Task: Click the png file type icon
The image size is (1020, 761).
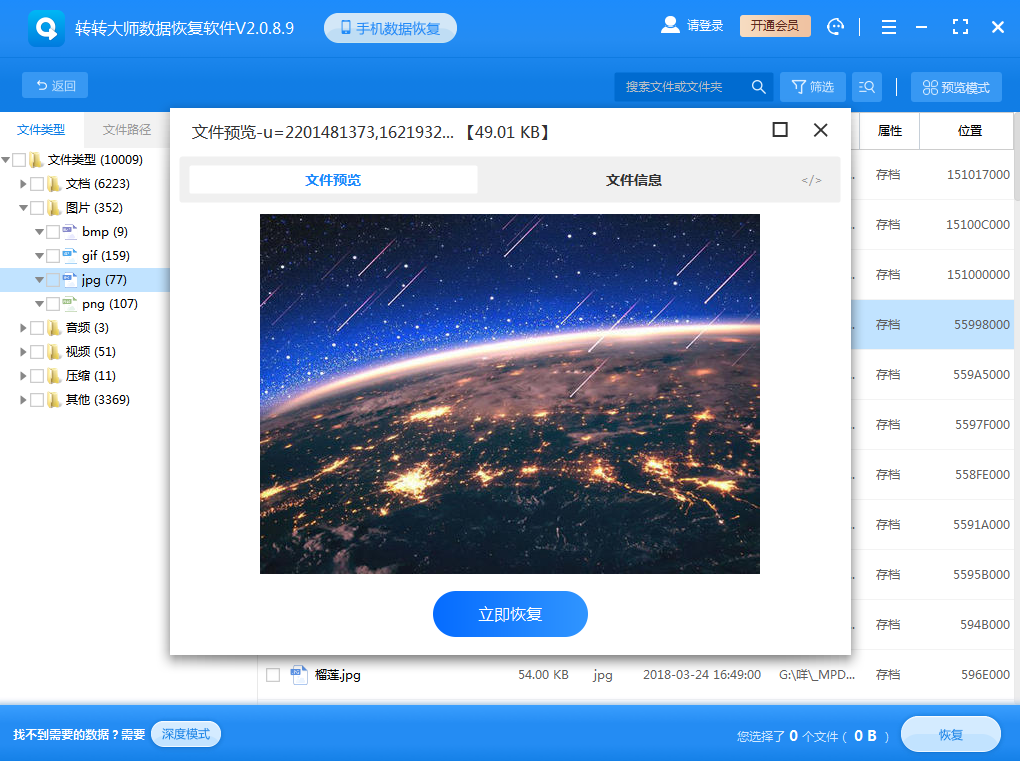Action: pos(70,304)
